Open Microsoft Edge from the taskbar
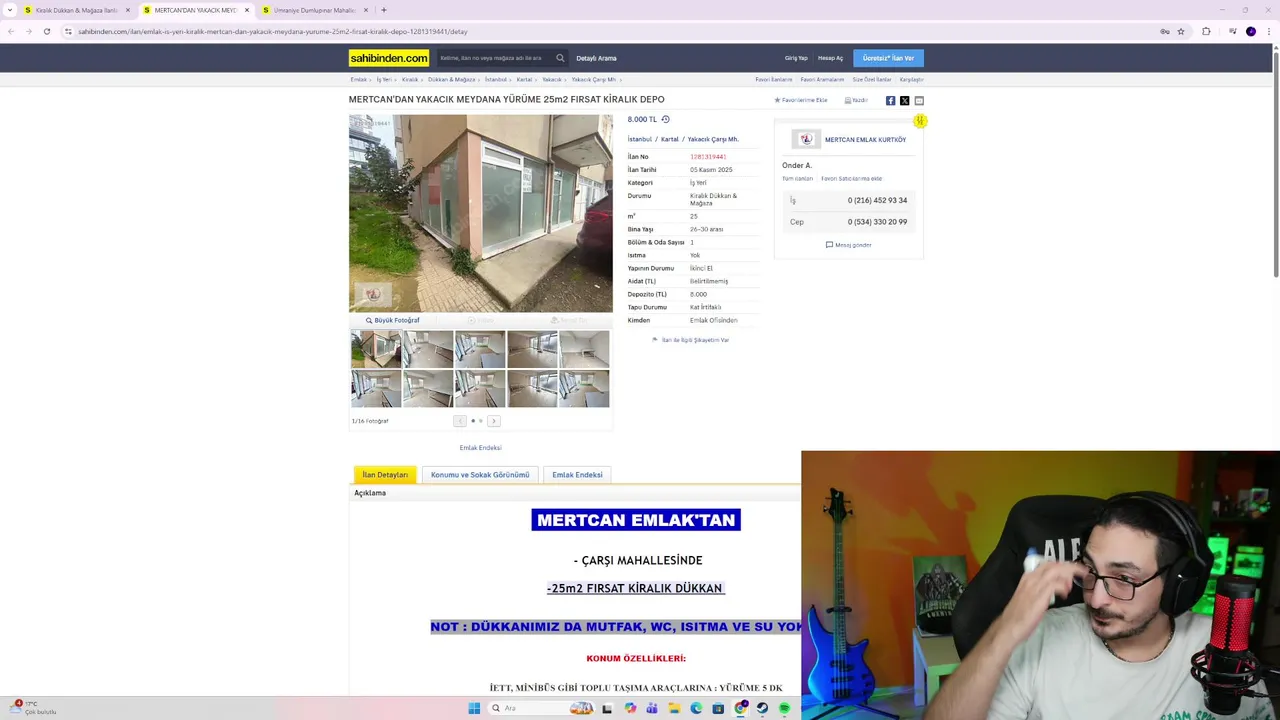 (696, 708)
